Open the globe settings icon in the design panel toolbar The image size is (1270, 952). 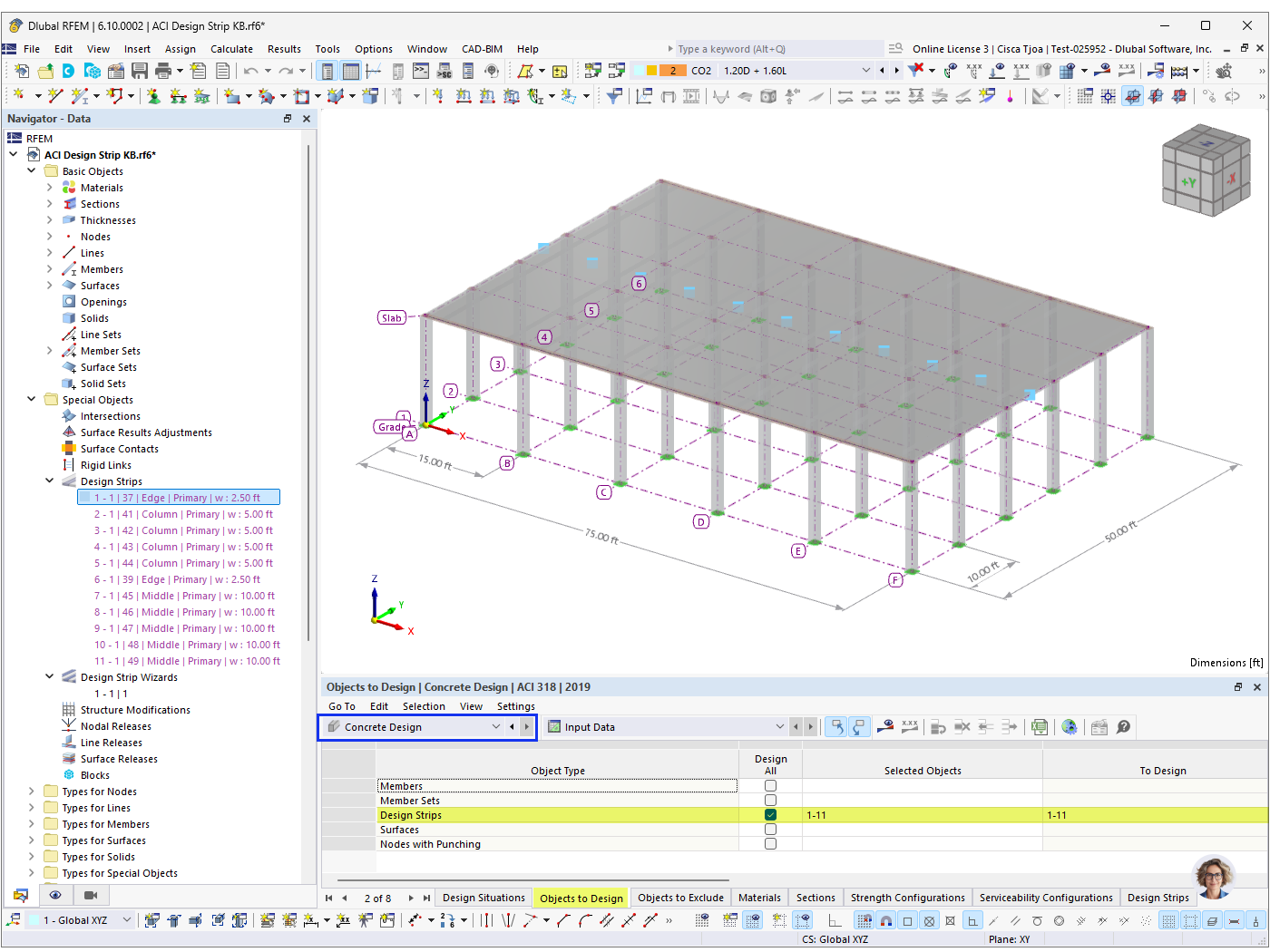pyautogui.click(x=1071, y=727)
